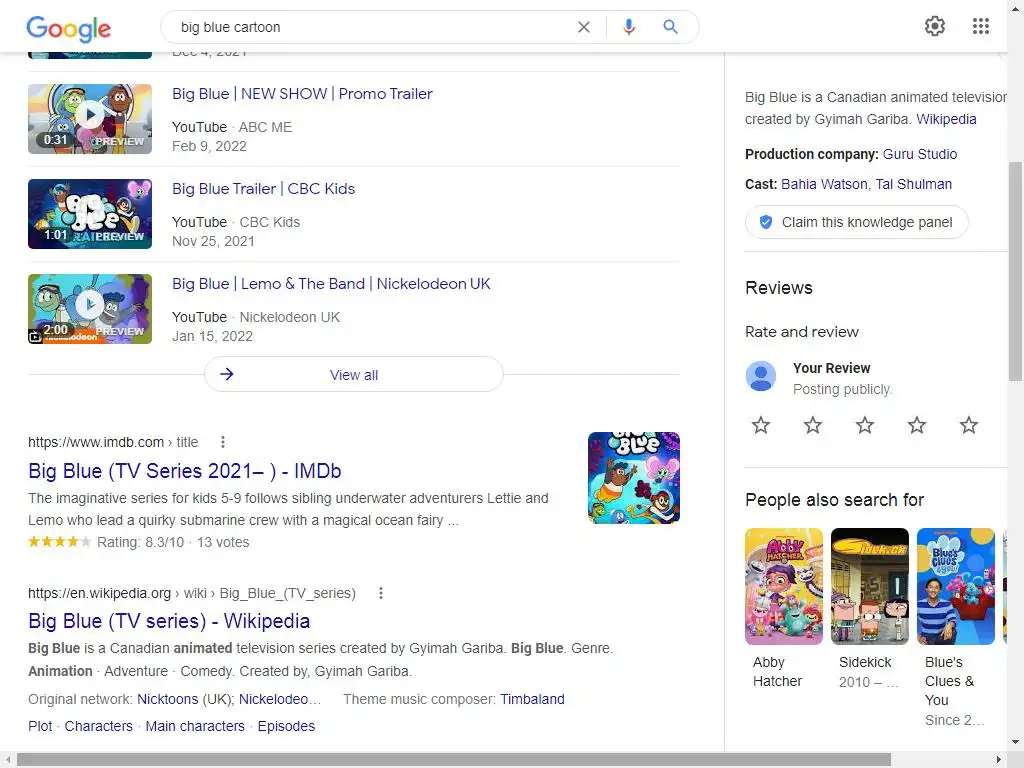Click Claim this knowledge panel button
Screen dimensions: 1024x768
click(x=856, y=222)
